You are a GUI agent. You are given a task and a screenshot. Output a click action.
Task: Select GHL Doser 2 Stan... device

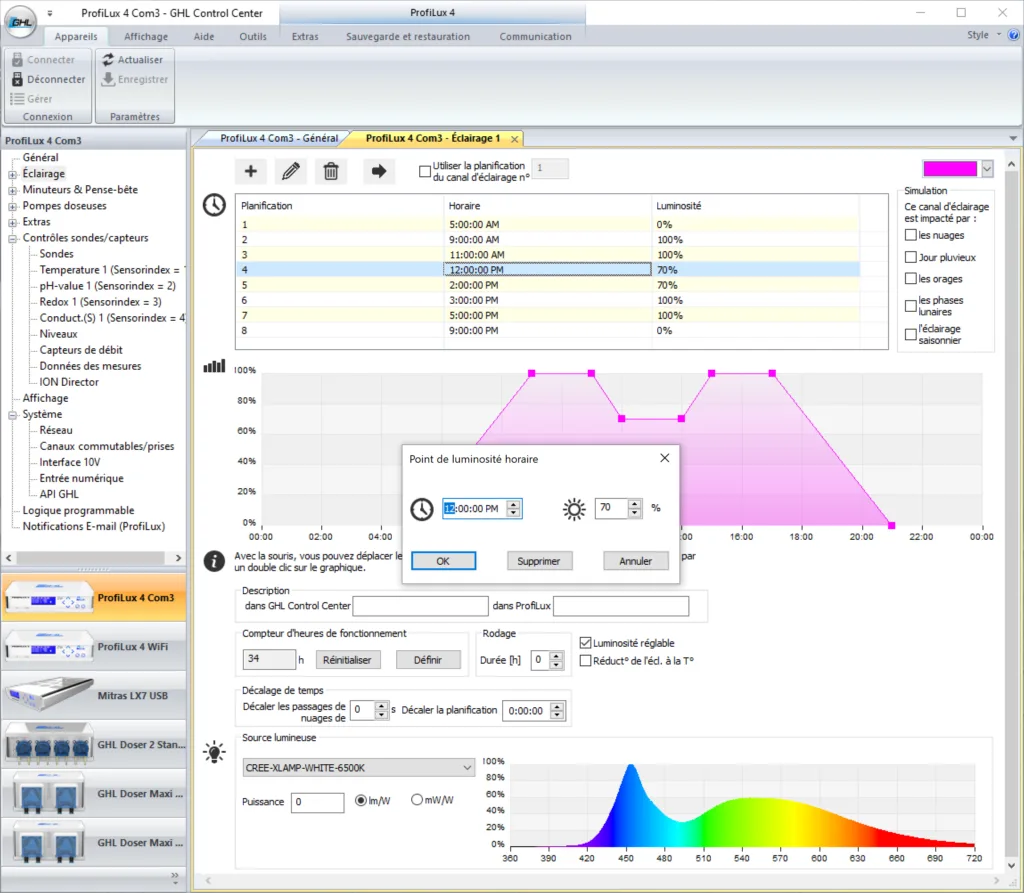coord(94,745)
